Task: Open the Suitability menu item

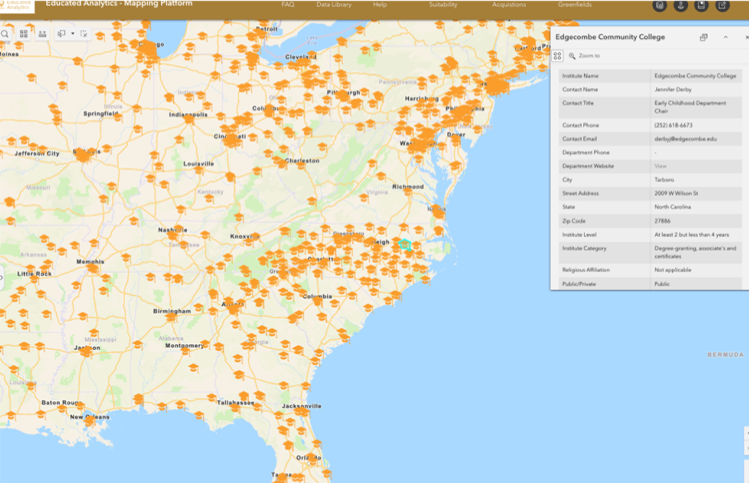Action: [x=443, y=5]
